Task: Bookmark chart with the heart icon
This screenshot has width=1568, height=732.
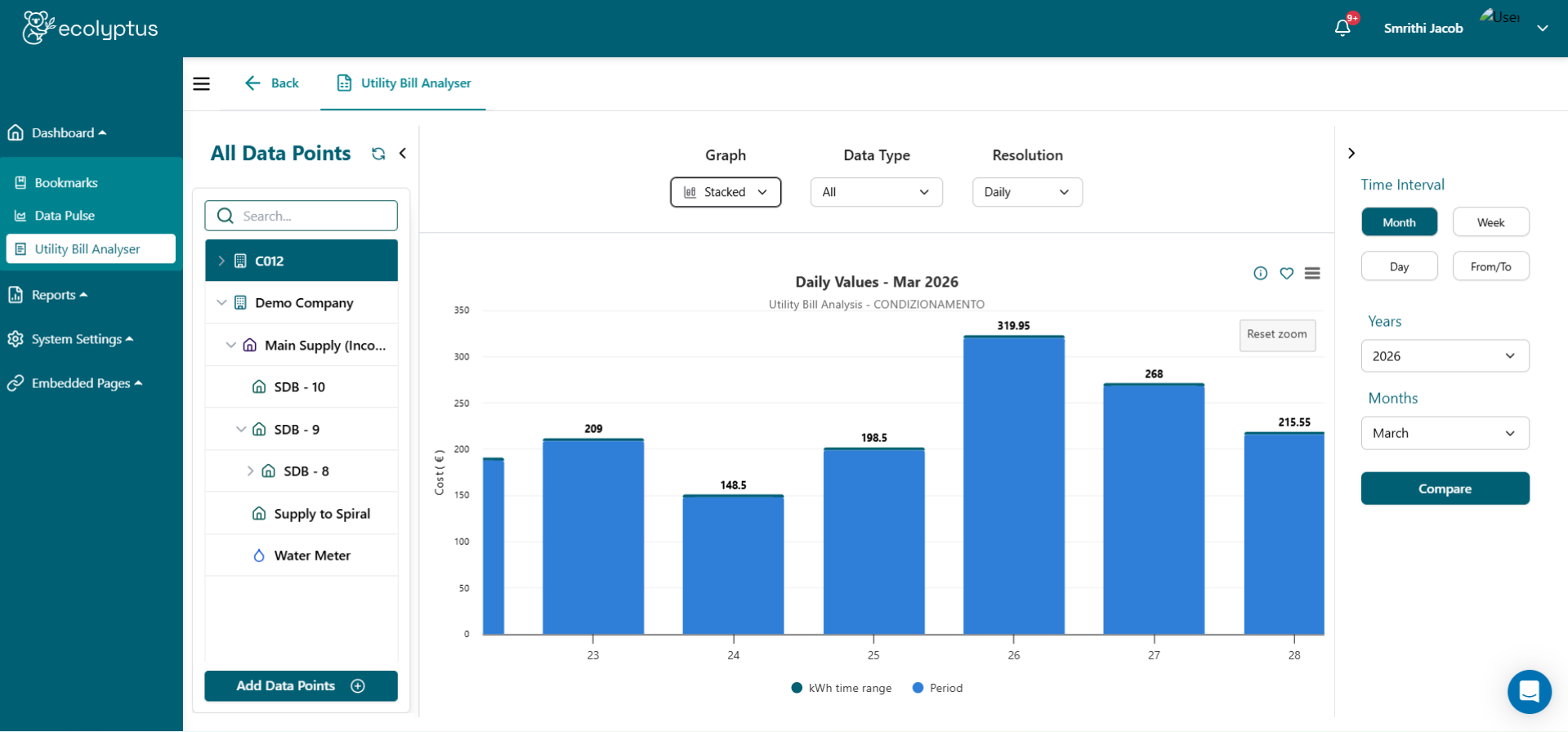Action: pos(1287,273)
